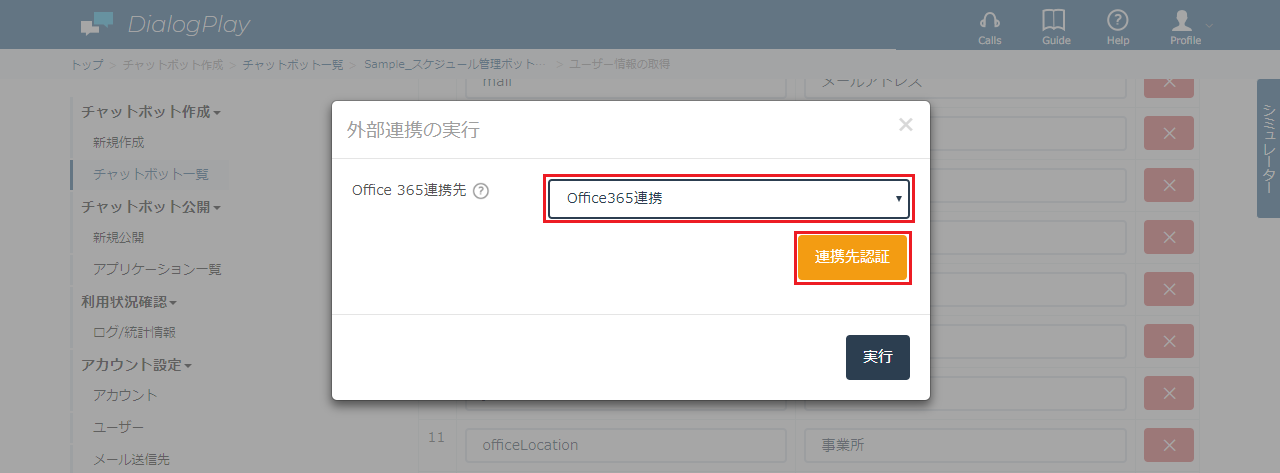
Task: Open the Guide book icon
Action: [1055, 27]
